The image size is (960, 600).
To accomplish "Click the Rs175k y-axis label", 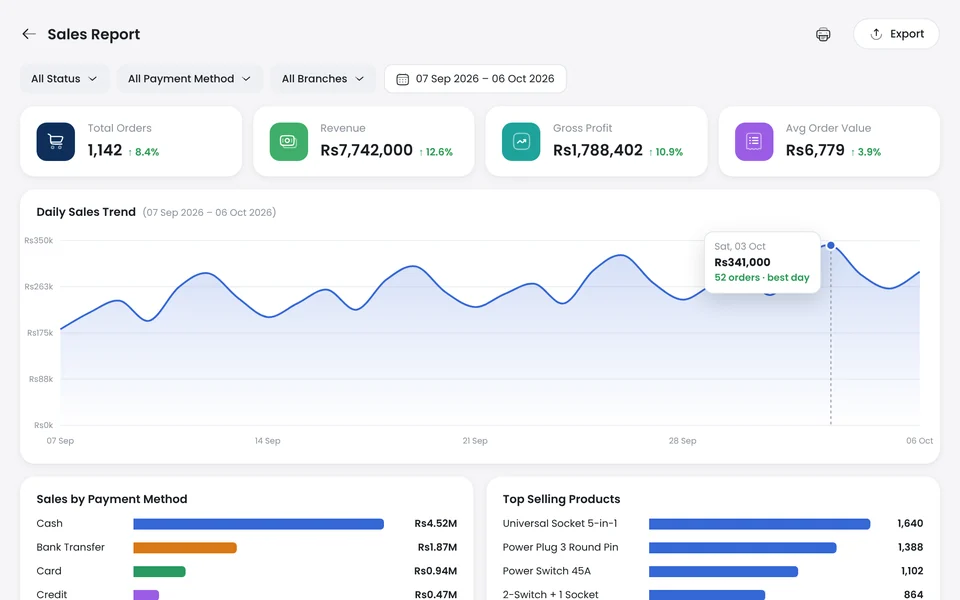I will [x=40, y=333].
